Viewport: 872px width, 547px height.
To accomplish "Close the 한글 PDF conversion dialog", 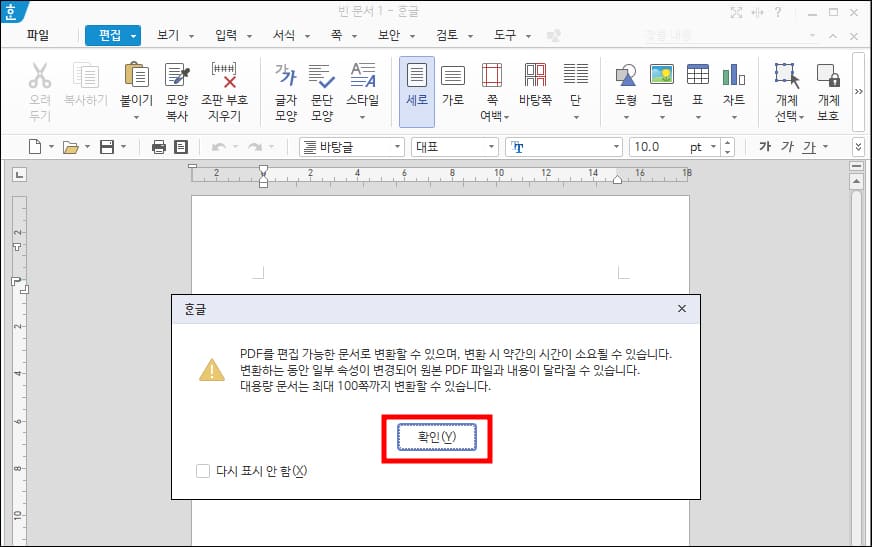I will point(682,309).
